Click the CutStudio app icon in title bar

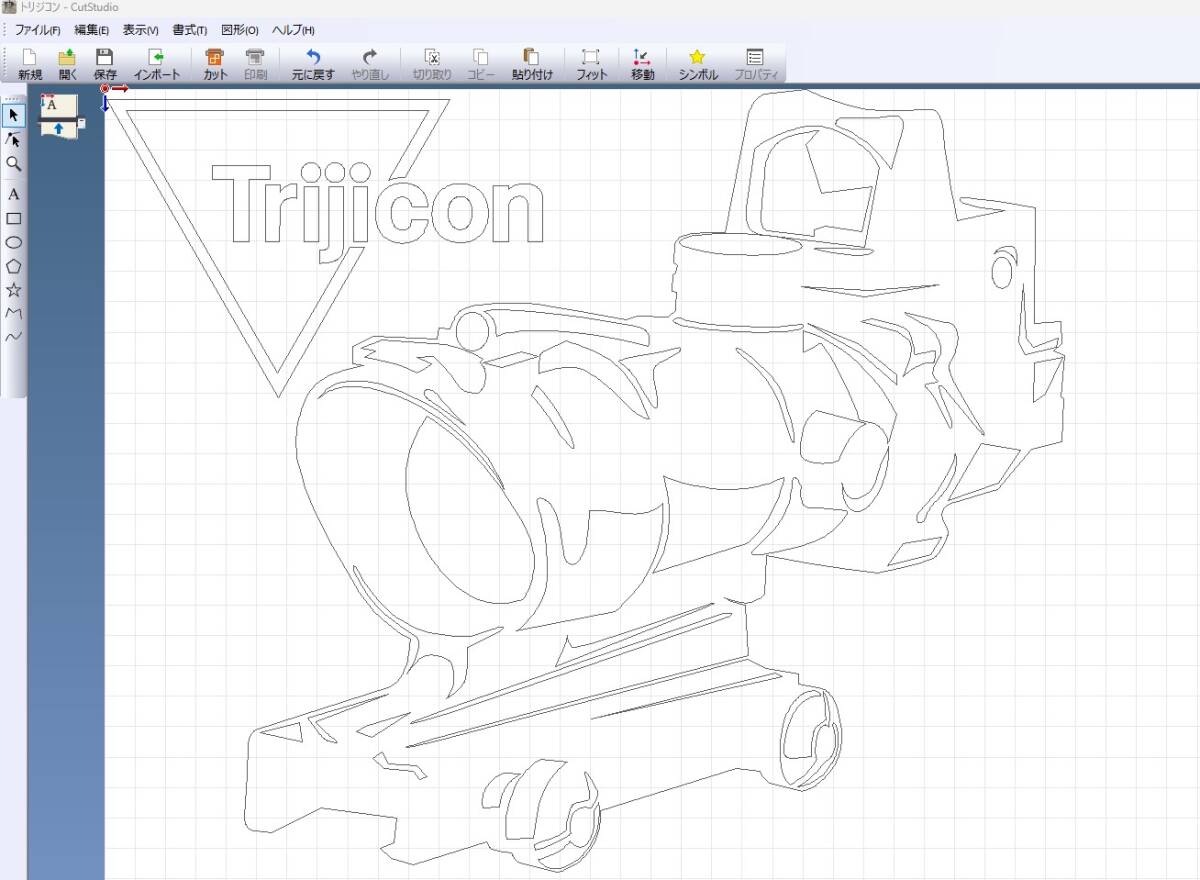(x=9, y=7)
